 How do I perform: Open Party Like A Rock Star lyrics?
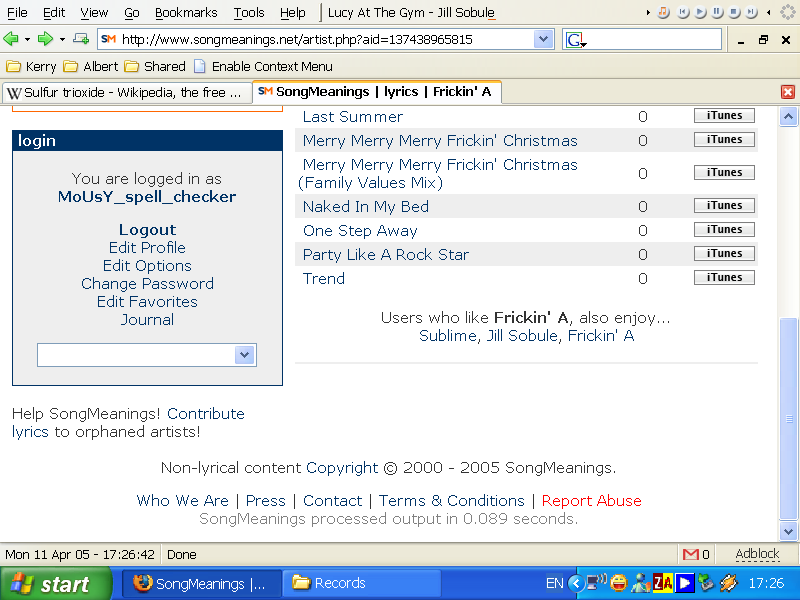(386, 255)
